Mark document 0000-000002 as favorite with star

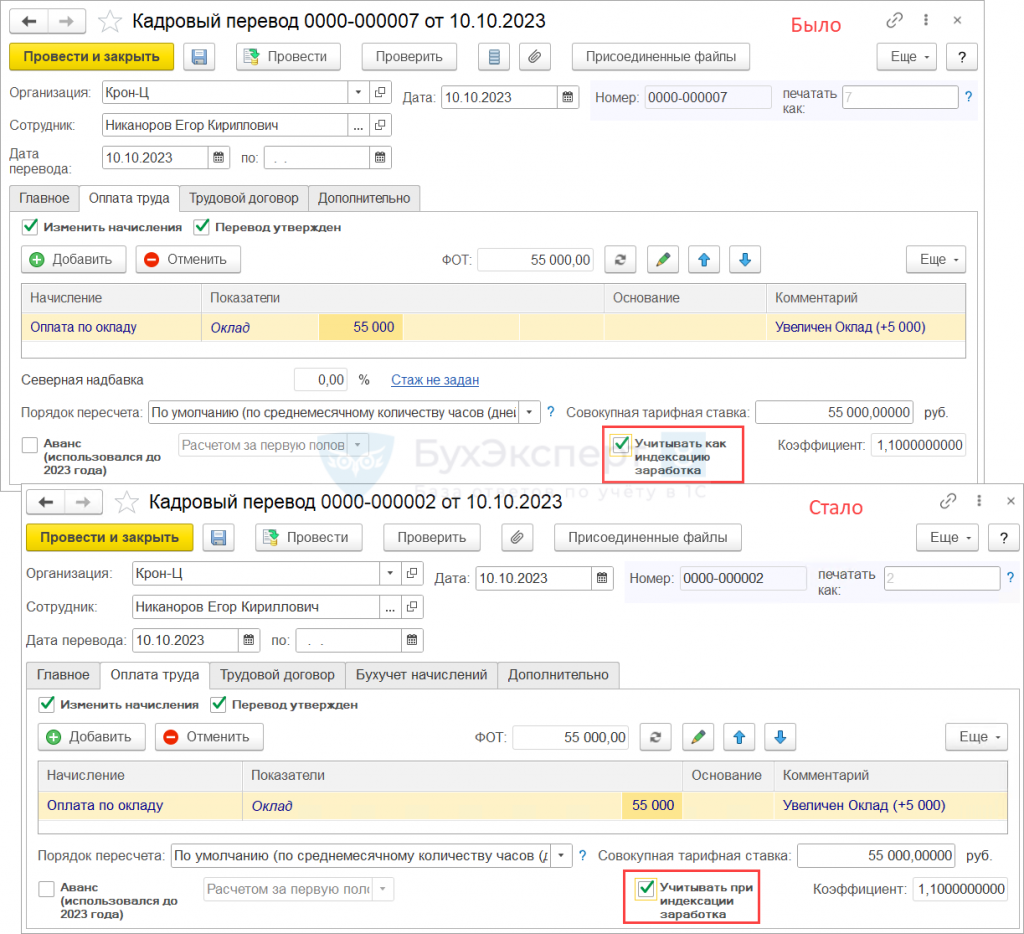[x=126, y=501]
